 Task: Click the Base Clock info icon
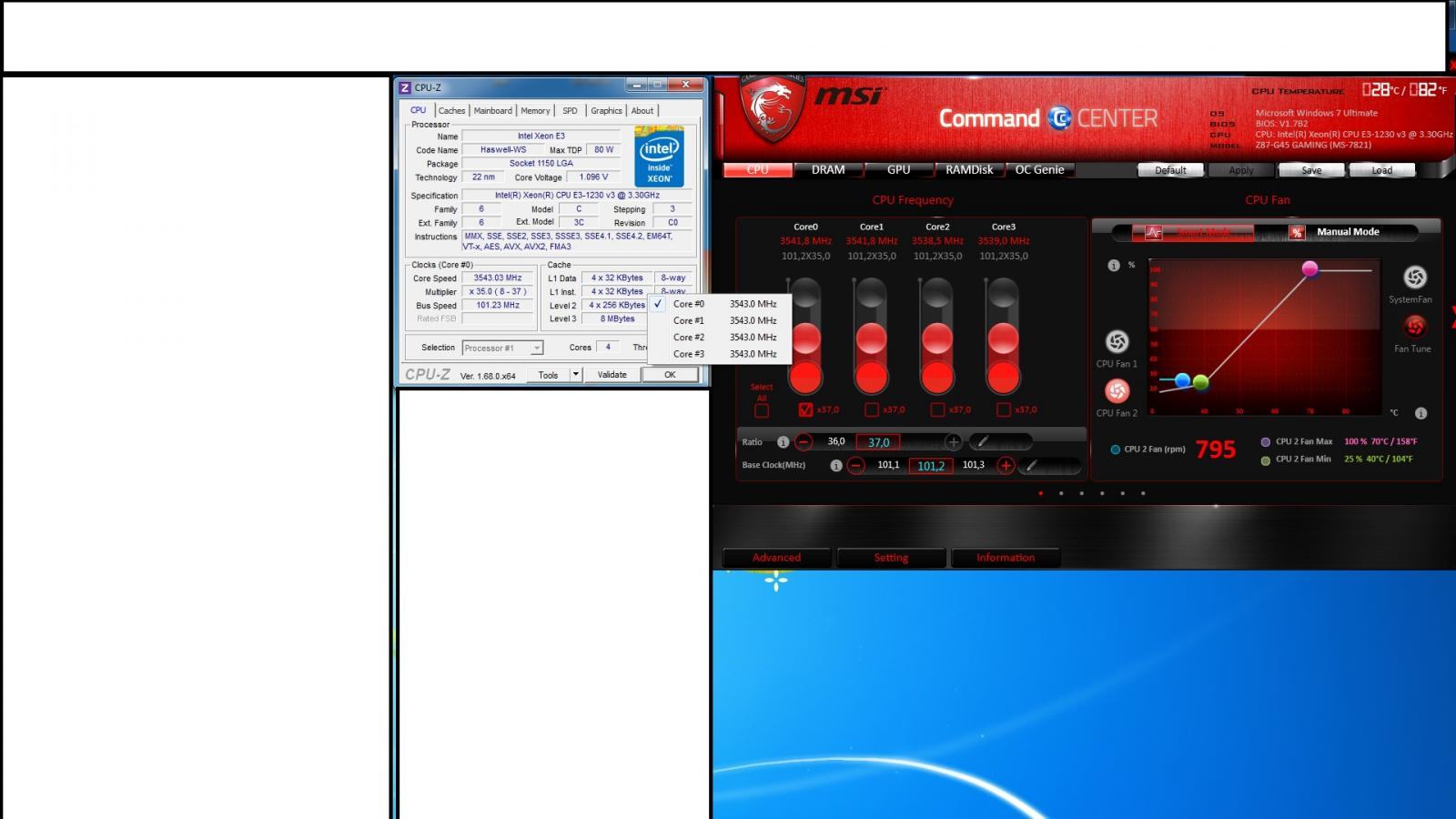835,465
